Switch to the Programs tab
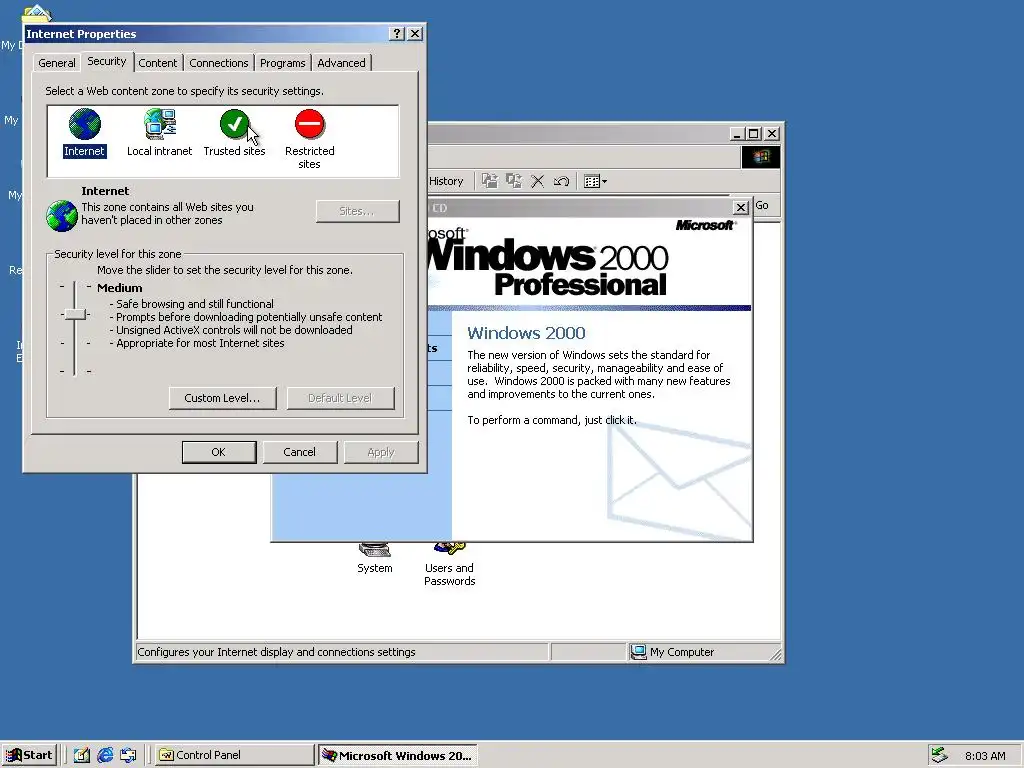The width and height of the screenshot is (1024, 768). pyautogui.click(x=283, y=63)
